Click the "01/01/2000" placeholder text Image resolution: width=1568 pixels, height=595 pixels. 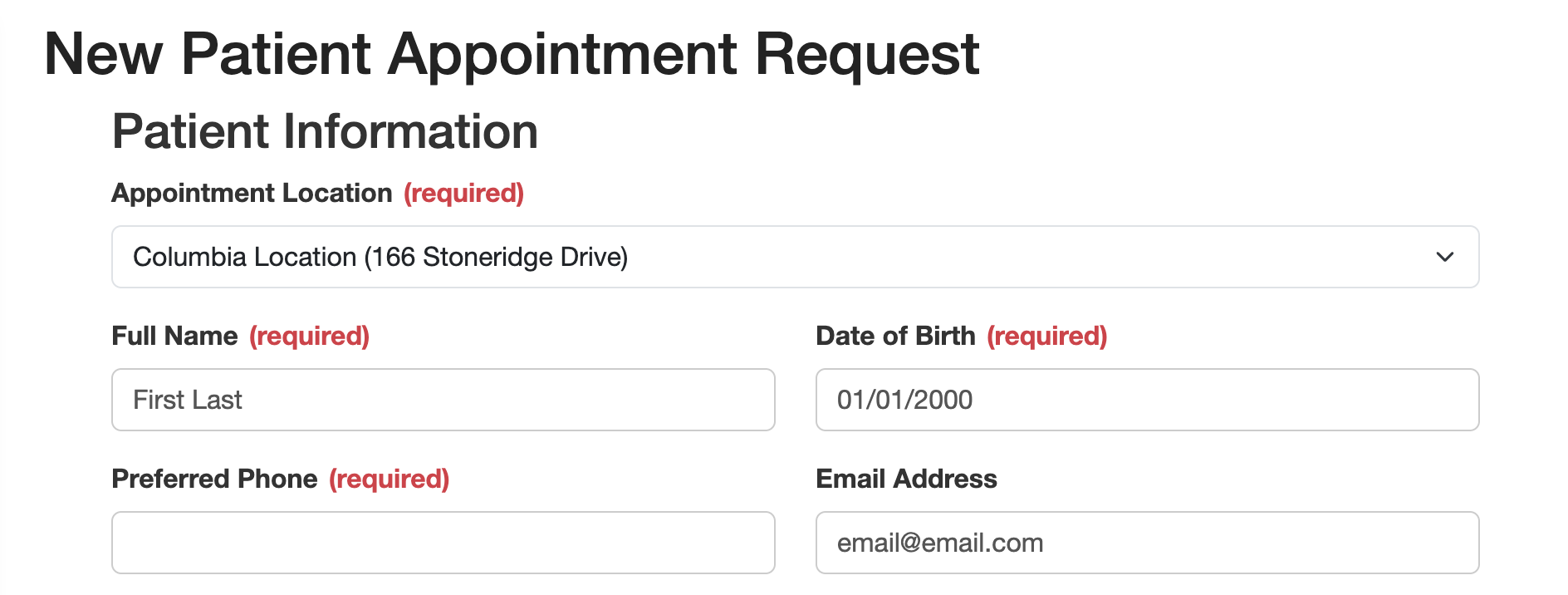tap(904, 400)
